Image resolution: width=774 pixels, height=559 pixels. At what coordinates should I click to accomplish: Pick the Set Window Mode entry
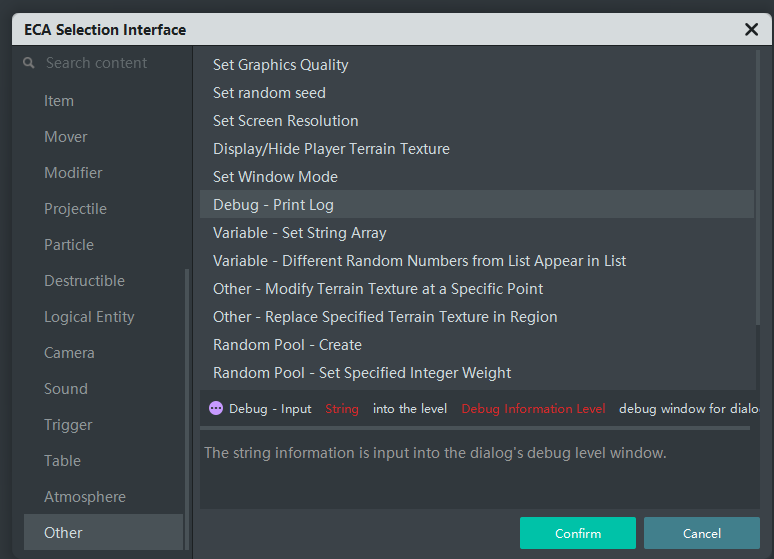276,177
